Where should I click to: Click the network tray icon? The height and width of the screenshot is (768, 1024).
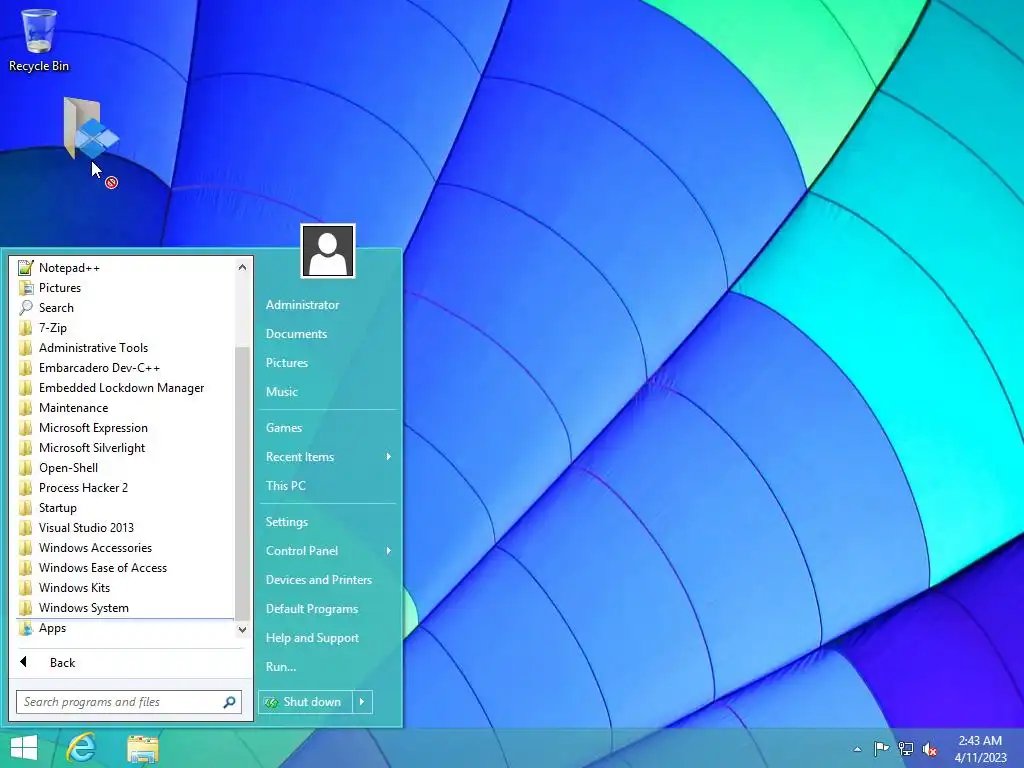[906, 748]
